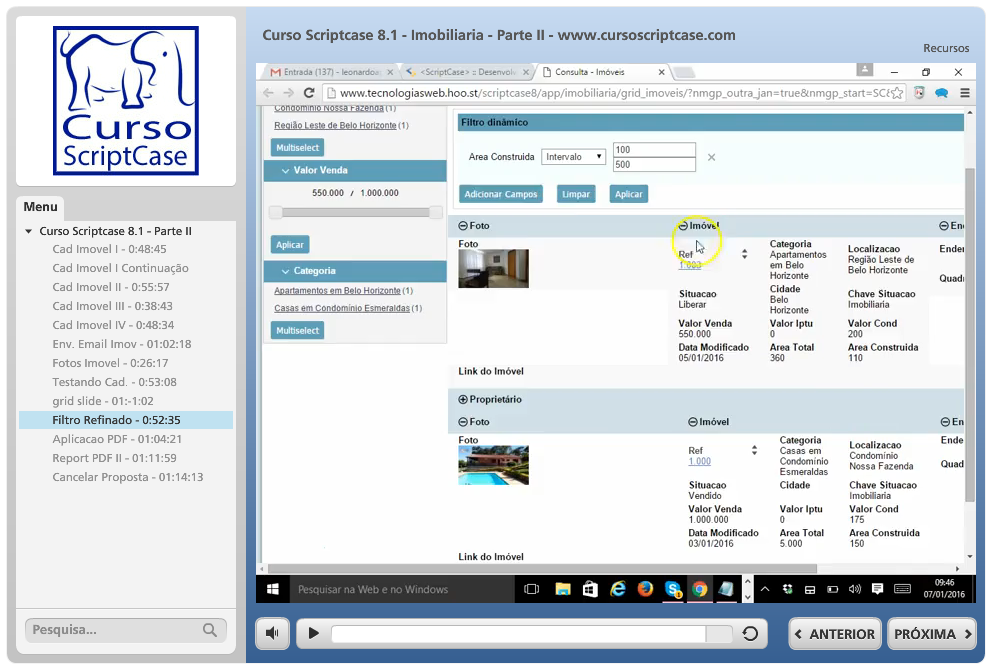Click the replay circular arrow icon
The height and width of the screenshot is (670, 991).
(x=750, y=633)
